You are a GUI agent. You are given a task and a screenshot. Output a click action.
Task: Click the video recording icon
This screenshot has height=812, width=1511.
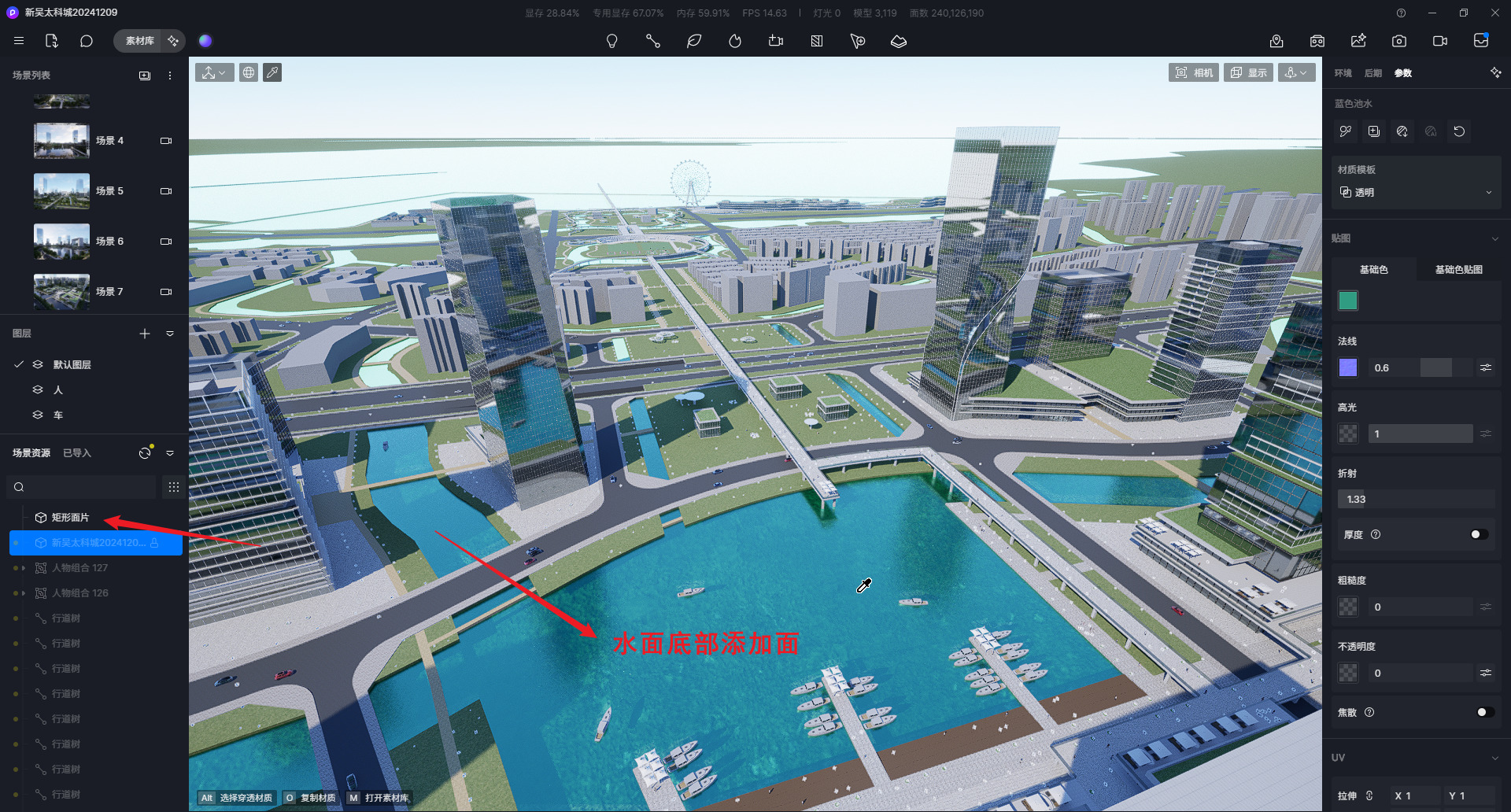tap(1440, 41)
